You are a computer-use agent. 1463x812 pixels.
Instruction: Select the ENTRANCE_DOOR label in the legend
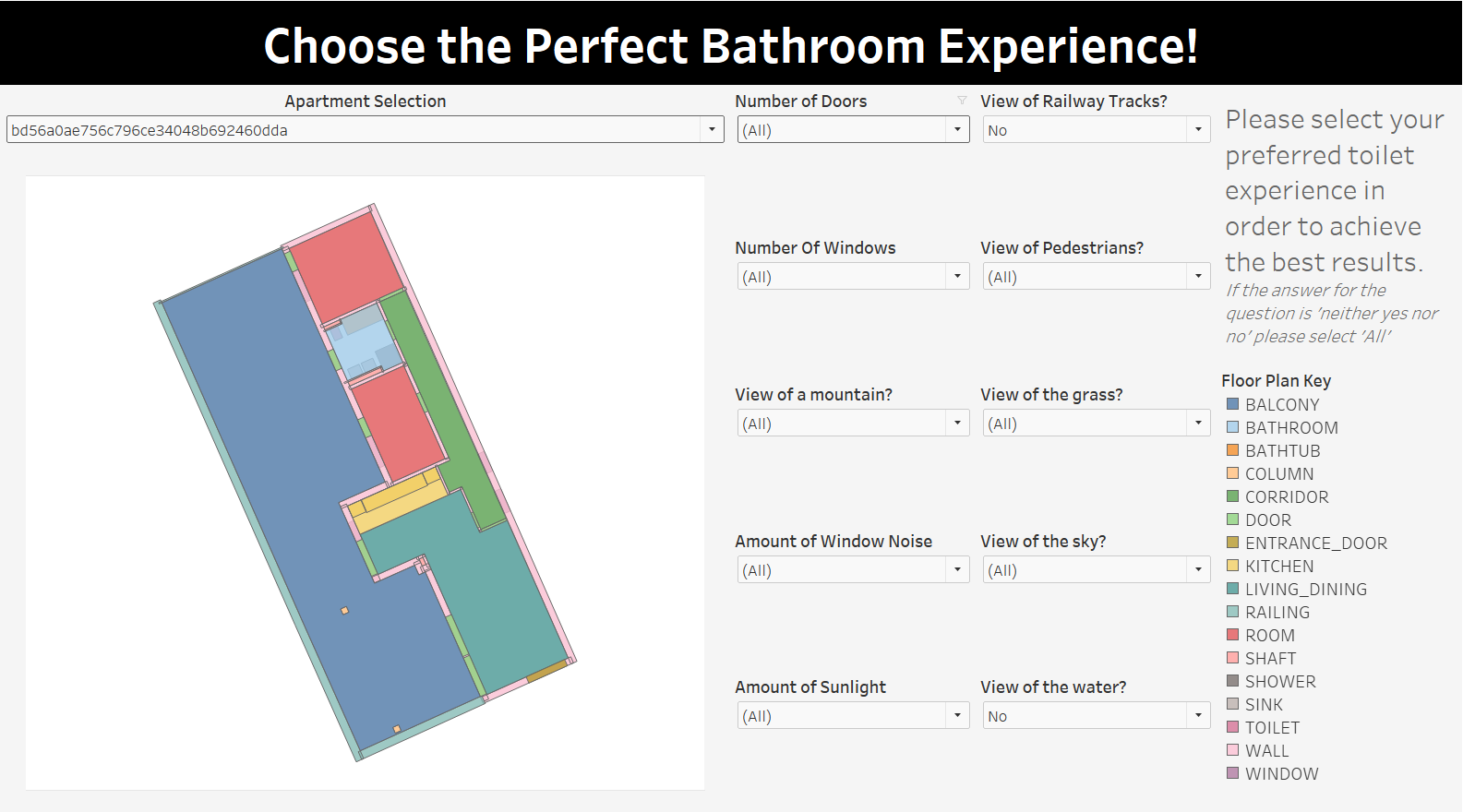pyautogui.click(x=1315, y=543)
